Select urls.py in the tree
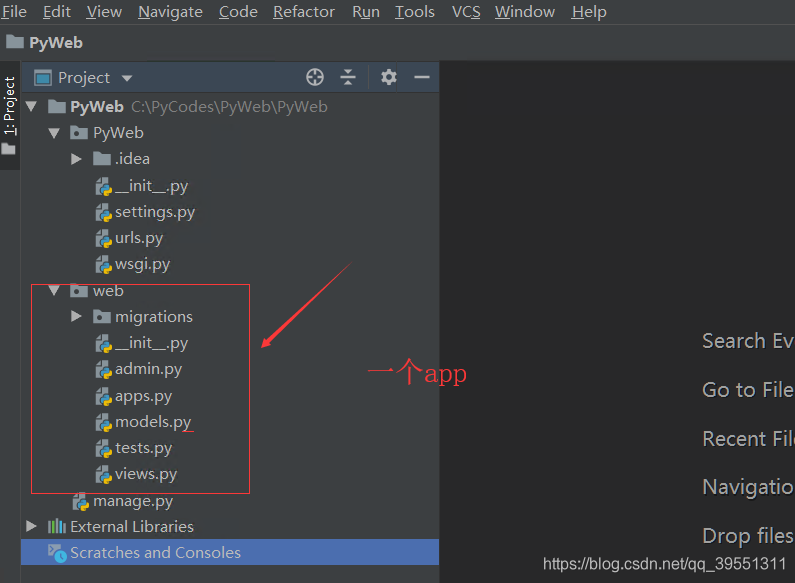795x583 pixels. pos(139,238)
